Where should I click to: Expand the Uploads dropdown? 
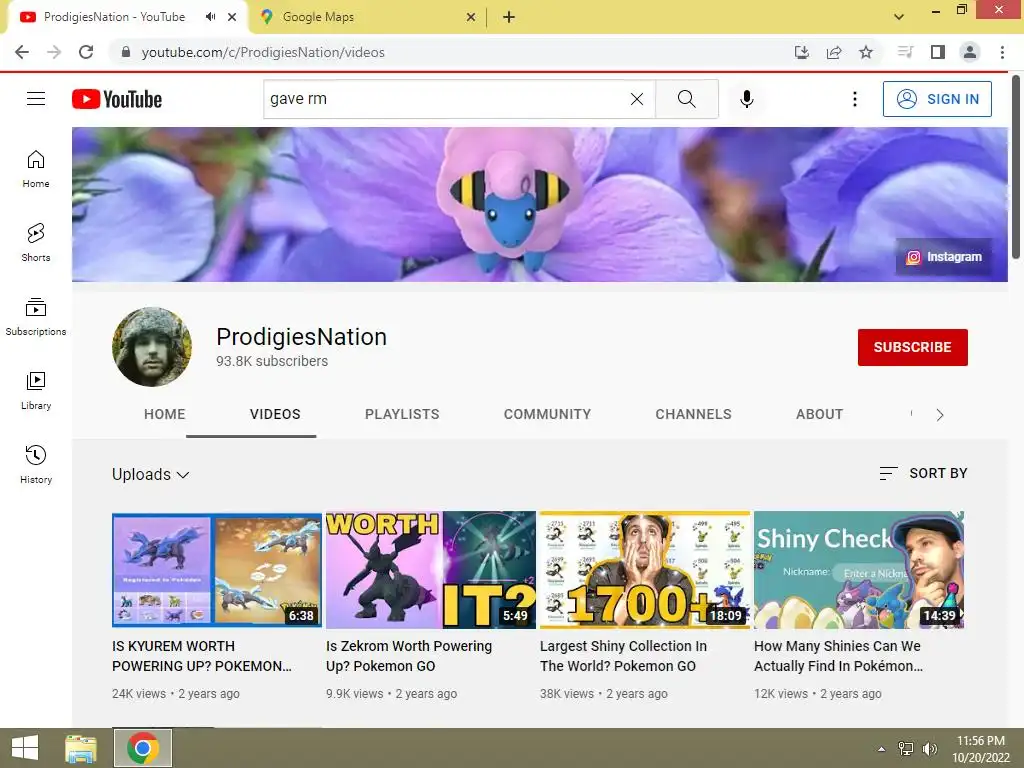[151, 474]
